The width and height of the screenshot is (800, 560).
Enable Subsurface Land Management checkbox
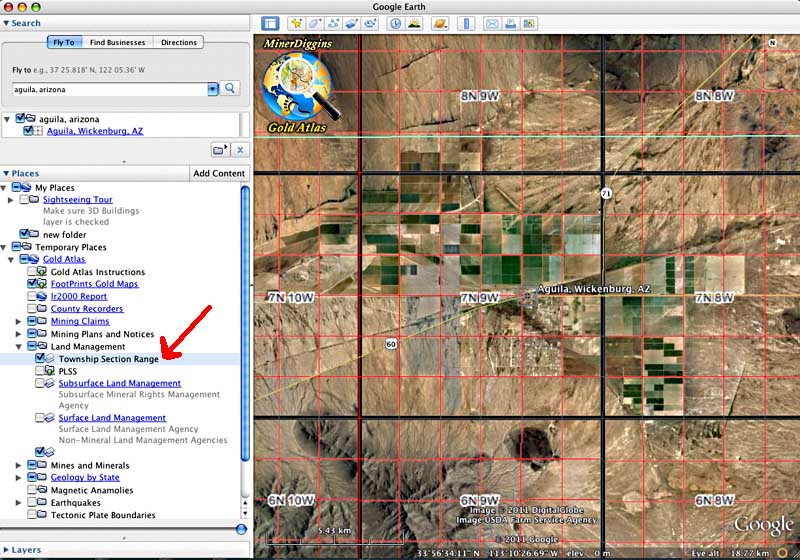tap(40, 383)
